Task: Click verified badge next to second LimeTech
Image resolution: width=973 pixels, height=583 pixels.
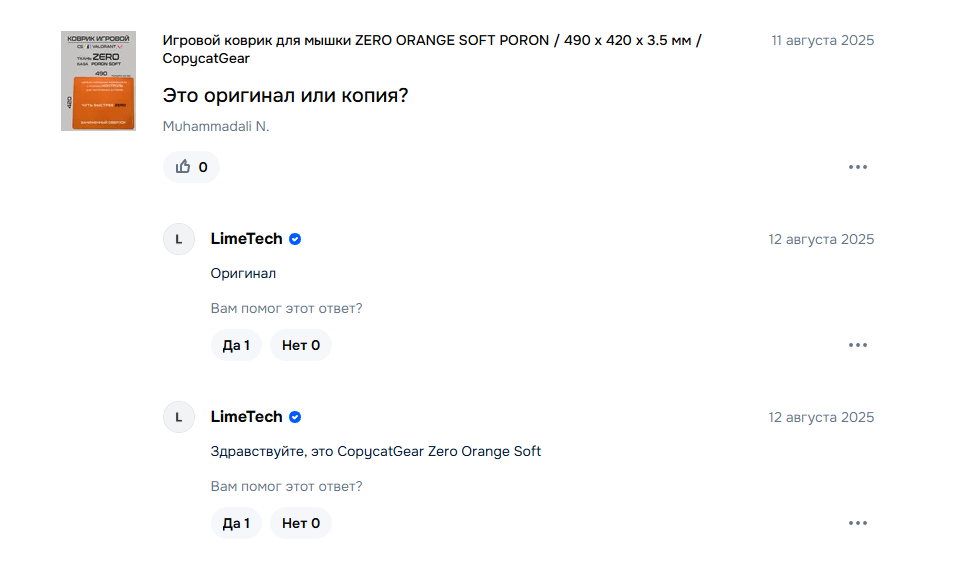Action: (x=296, y=417)
